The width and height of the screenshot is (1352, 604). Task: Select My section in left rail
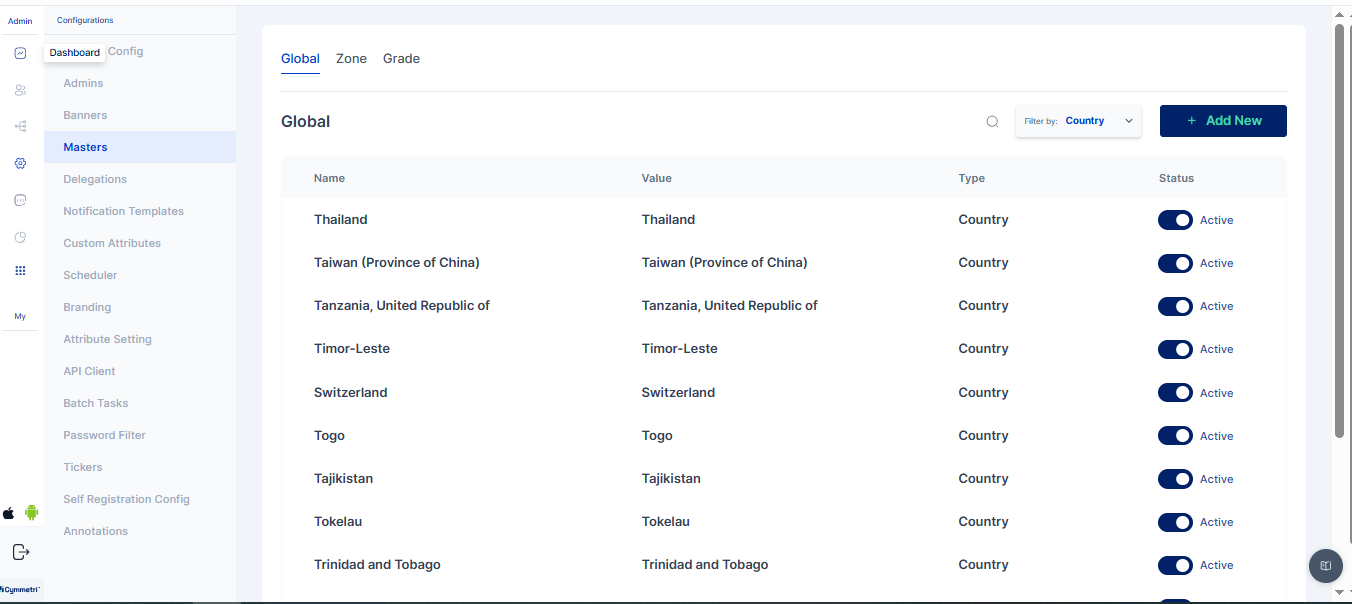pyautogui.click(x=20, y=316)
